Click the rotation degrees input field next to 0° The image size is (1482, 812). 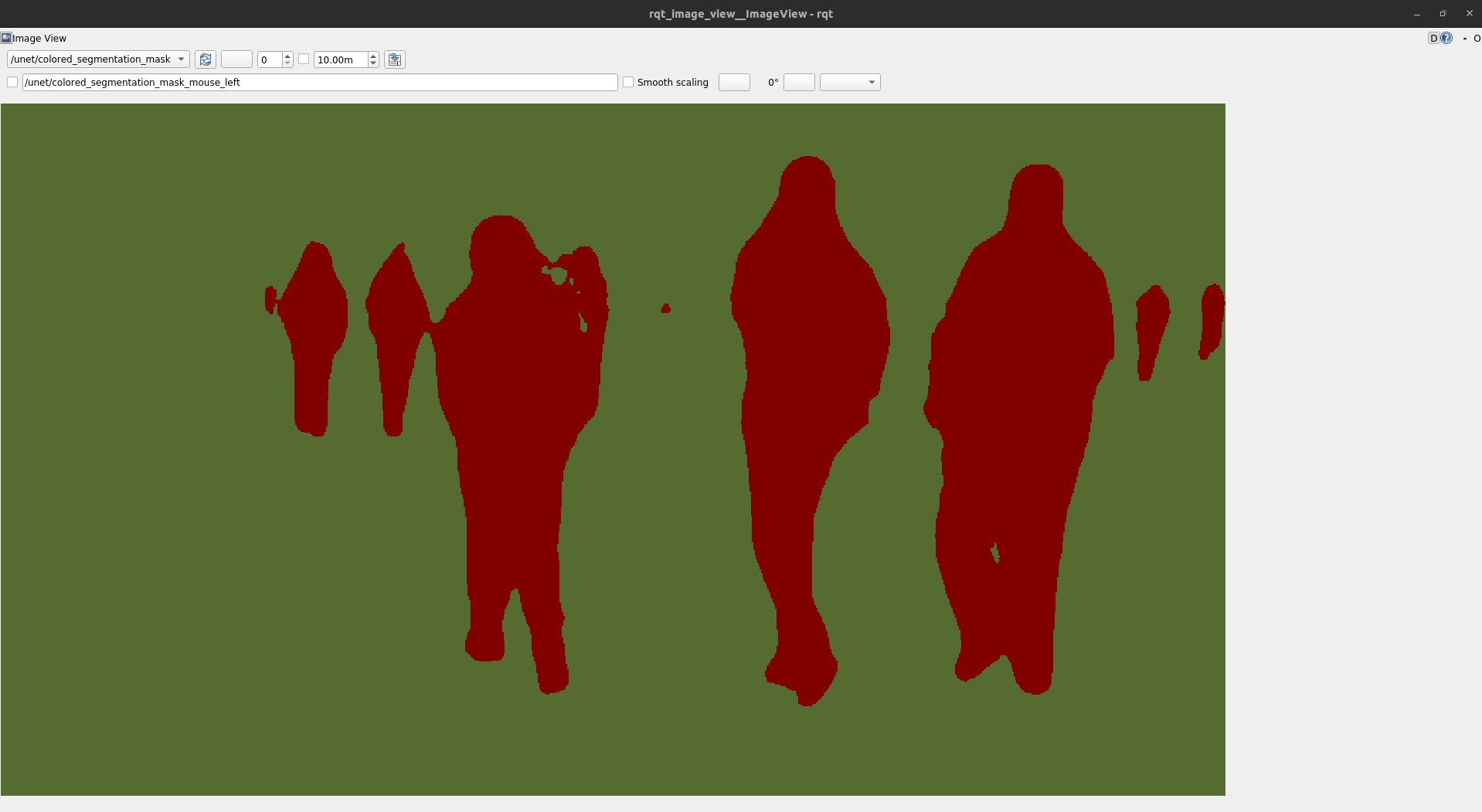pos(799,82)
